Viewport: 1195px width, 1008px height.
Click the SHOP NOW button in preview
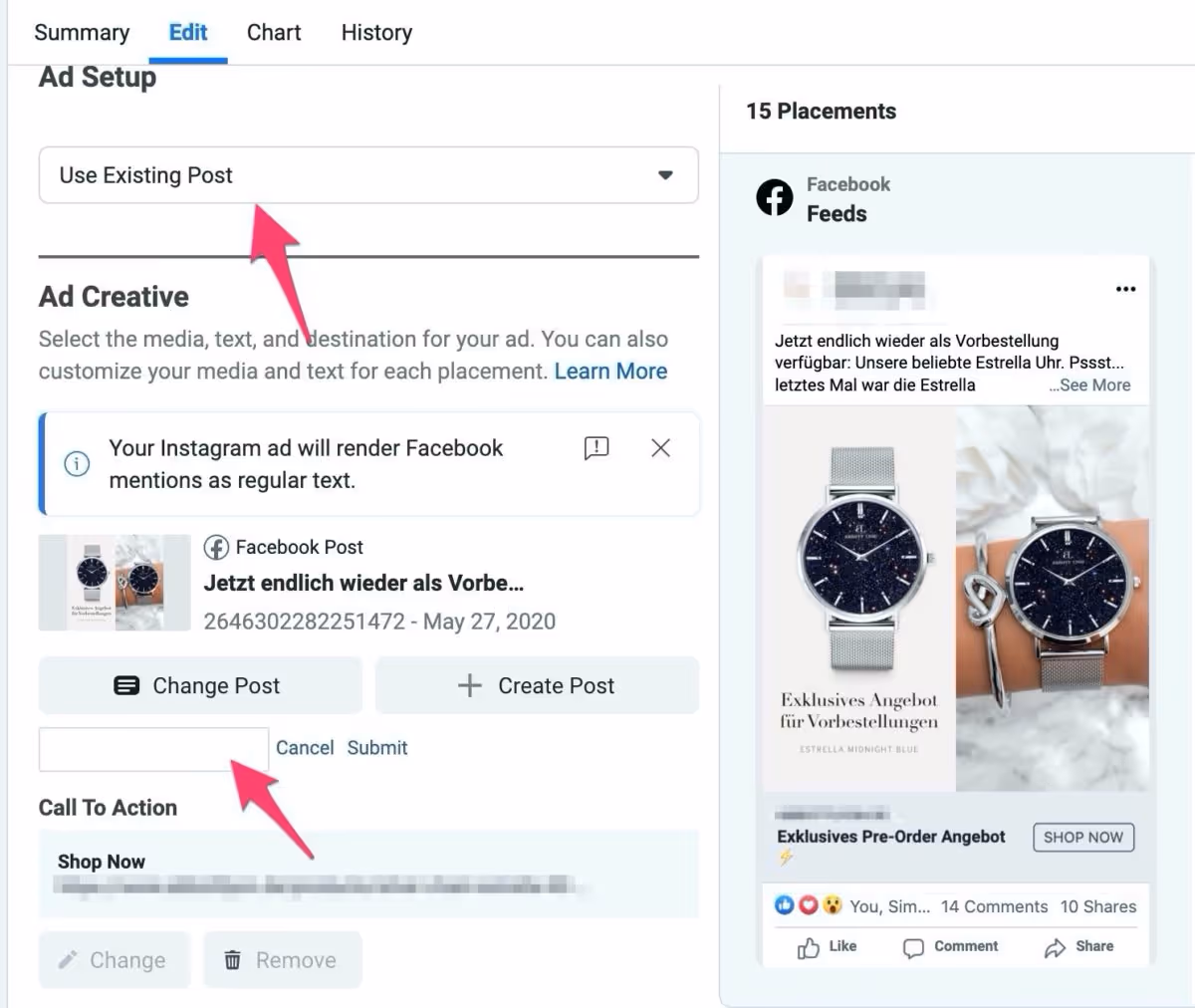coord(1083,837)
